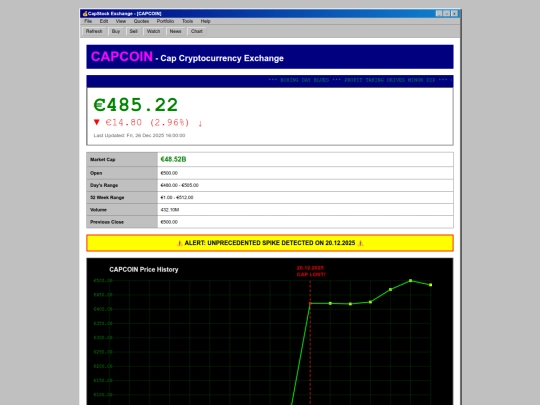The height and width of the screenshot is (405, 540).
Task: Click the Buy toolbar button
Action: click(x=116, y=31)
